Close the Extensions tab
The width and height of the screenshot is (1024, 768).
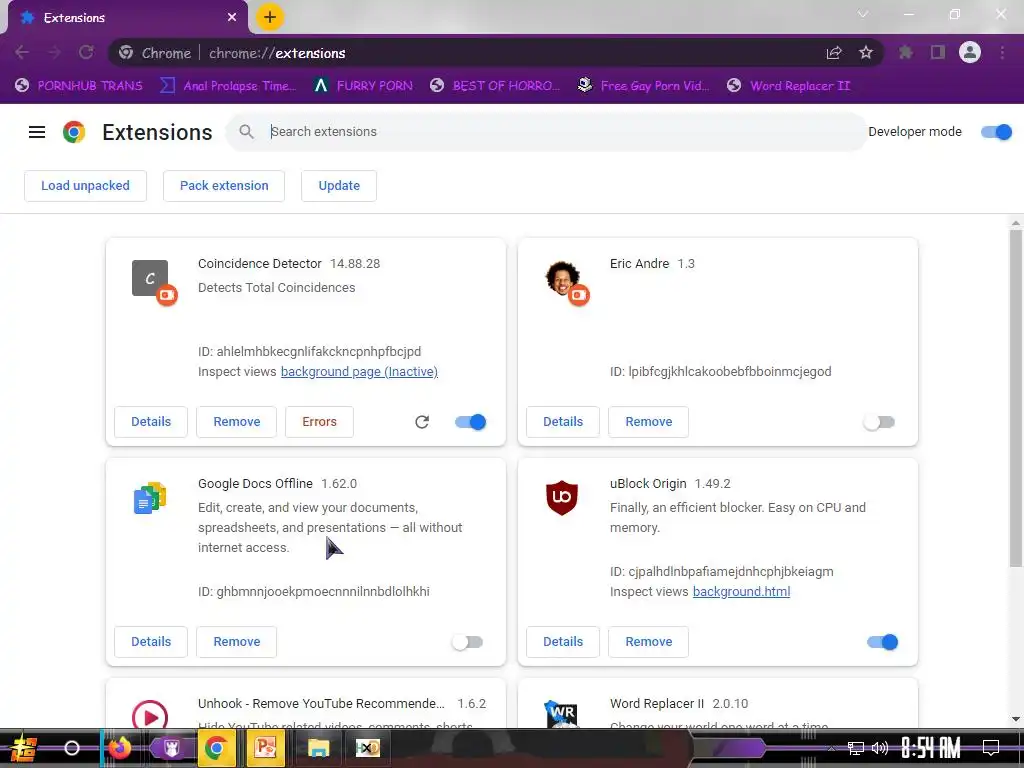coord(232,17)
